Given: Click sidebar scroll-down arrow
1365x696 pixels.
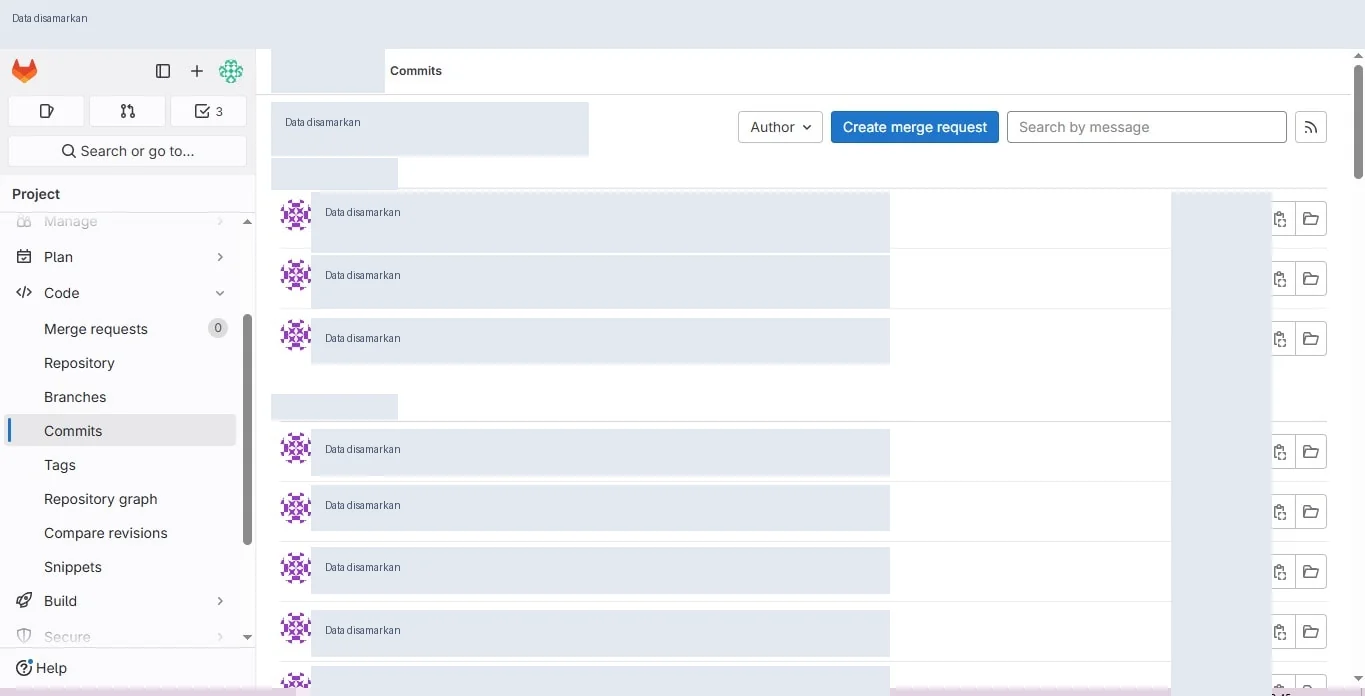Looking at the screenshot, I should (248, 637).
